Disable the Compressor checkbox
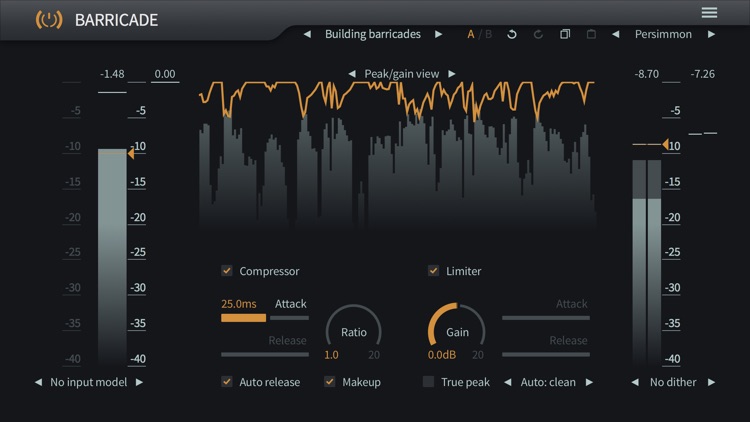Viewport: 750px width, 422px height. click(x=227, y=271)
